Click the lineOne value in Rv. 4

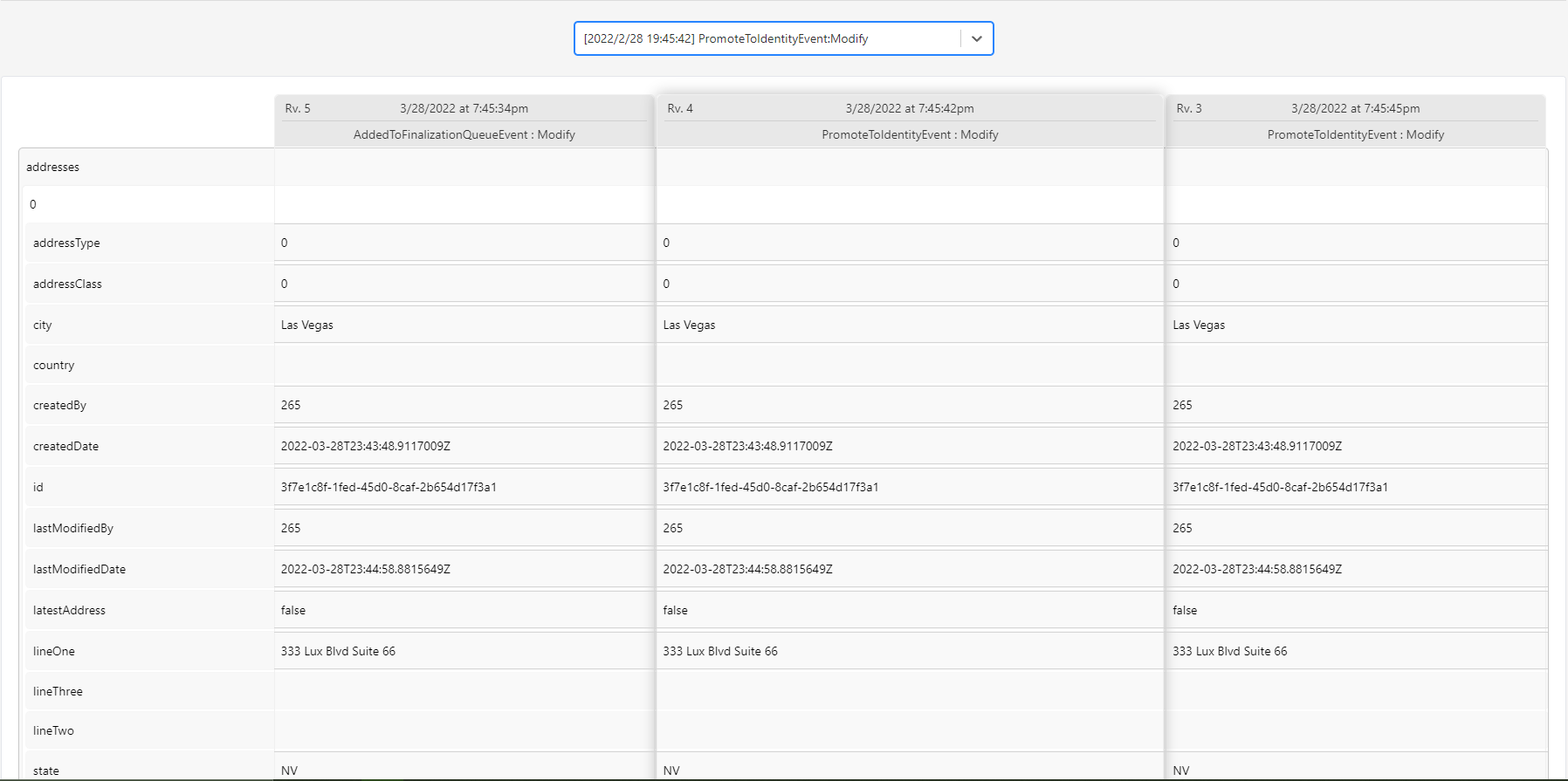[720, 651]
